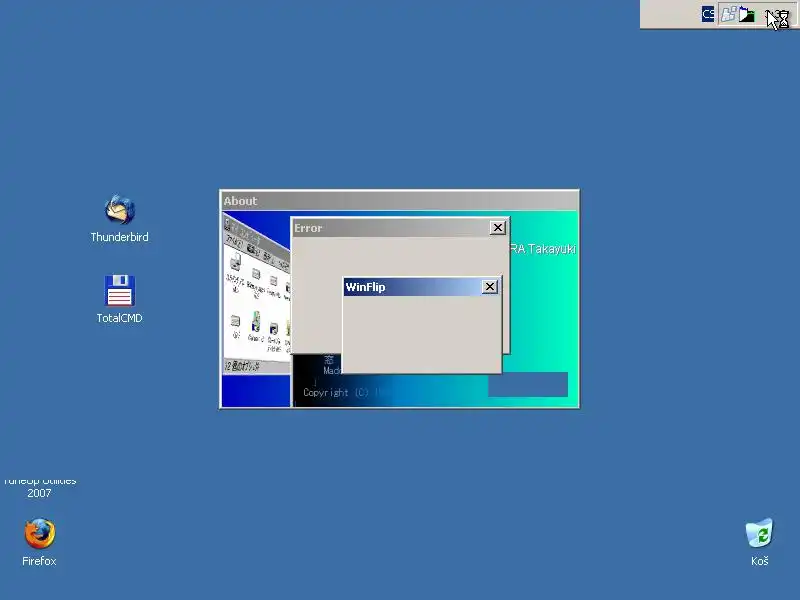The height and width of the screenshot is (600, 800).
Task: Click the "TotalCMD" icon label
Action: pyautogui.click(x=119, y=318)
